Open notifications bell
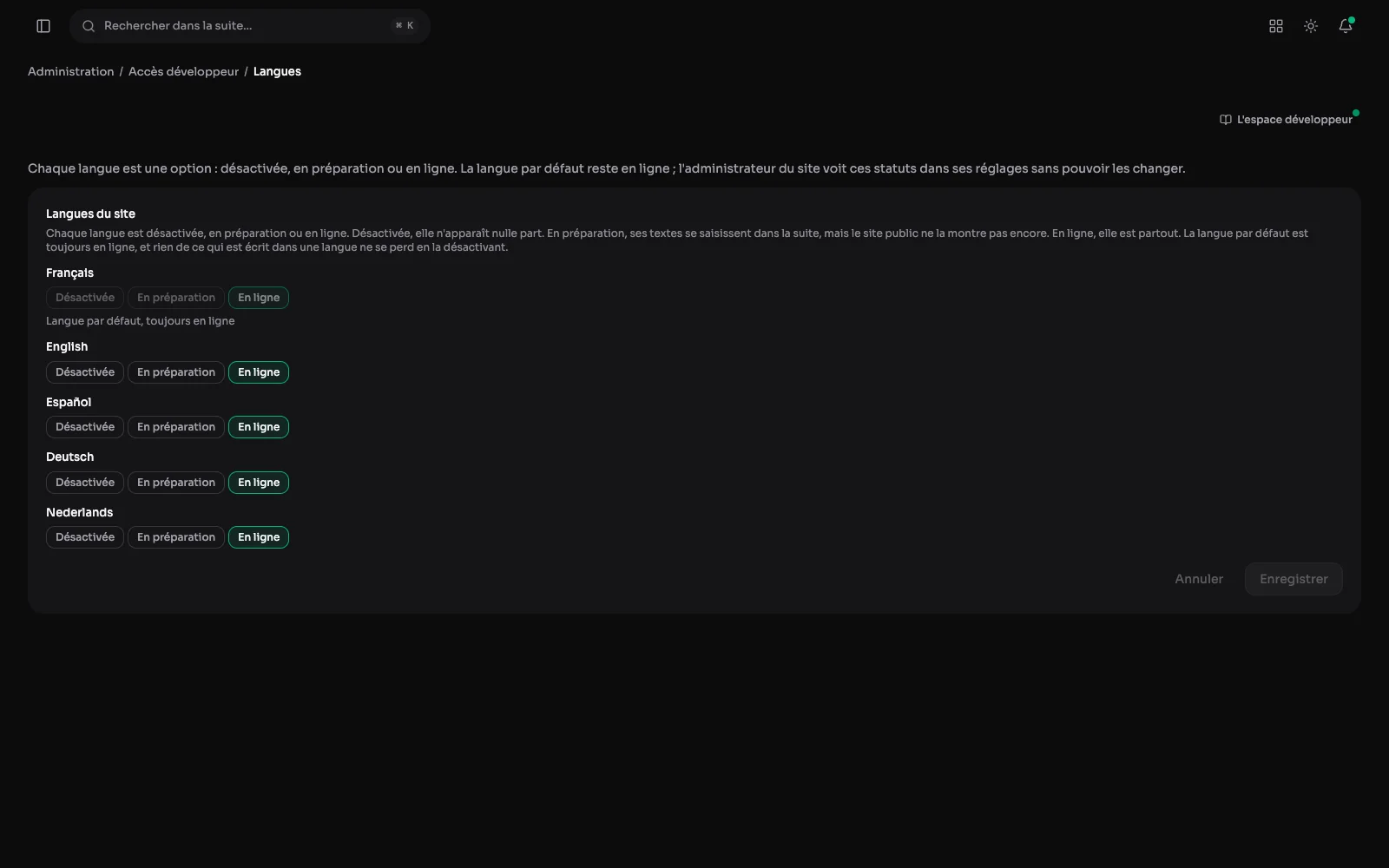The image size is (1389, 868). (1346, 26)
